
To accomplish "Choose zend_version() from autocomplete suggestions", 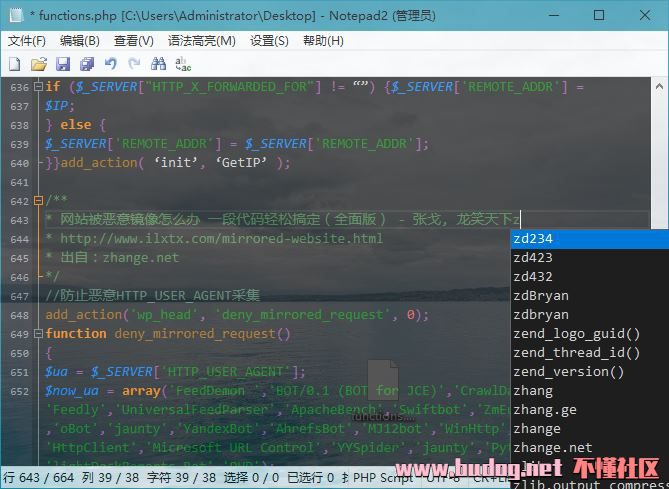I will click(568, 372).
